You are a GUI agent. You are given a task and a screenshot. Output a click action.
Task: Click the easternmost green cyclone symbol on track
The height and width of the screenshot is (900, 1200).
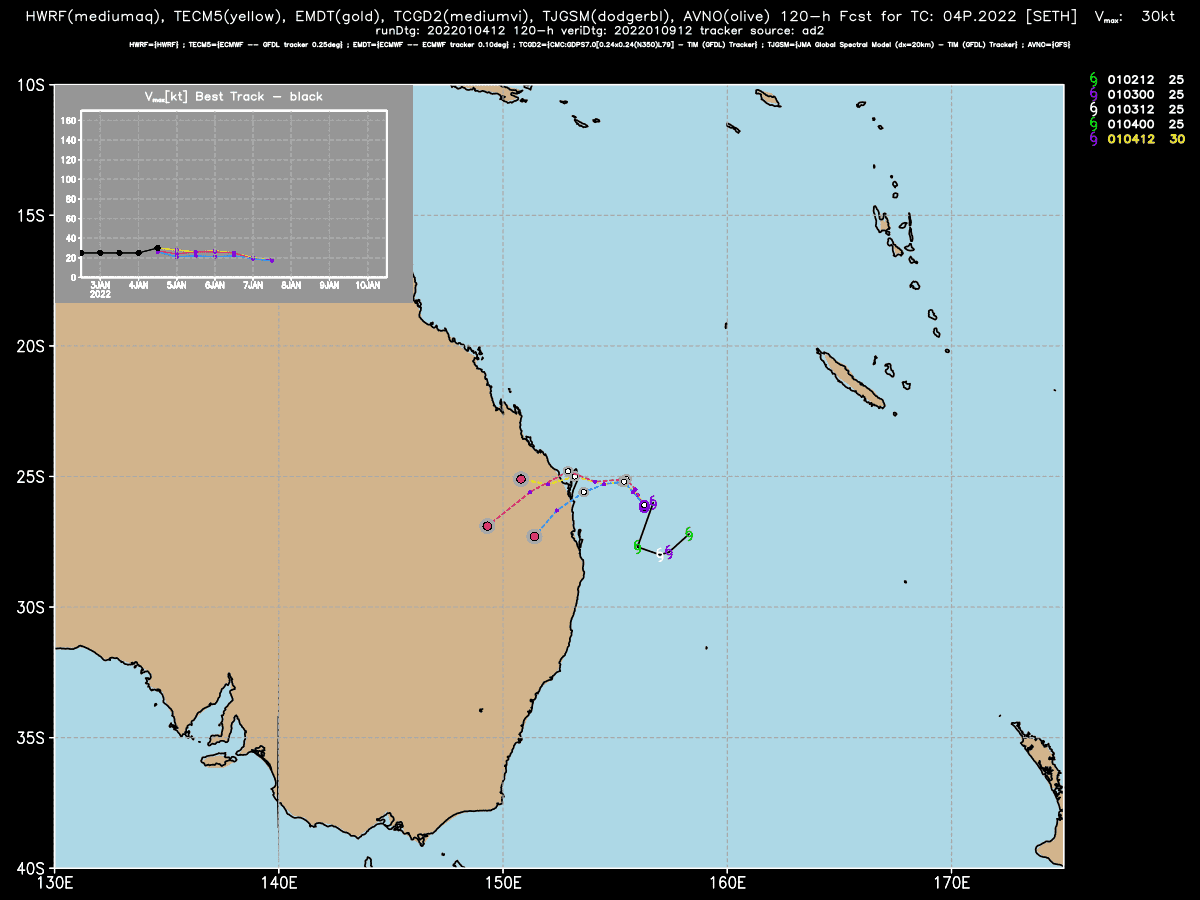pos(689,535)
